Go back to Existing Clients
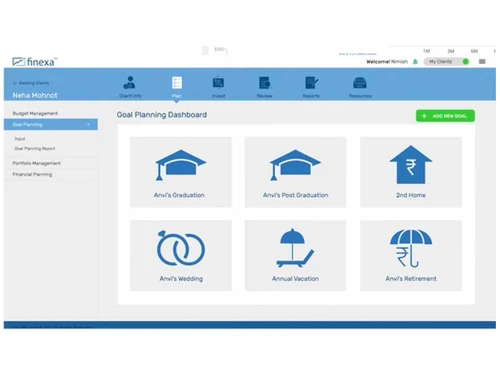 tap(31, 83)
